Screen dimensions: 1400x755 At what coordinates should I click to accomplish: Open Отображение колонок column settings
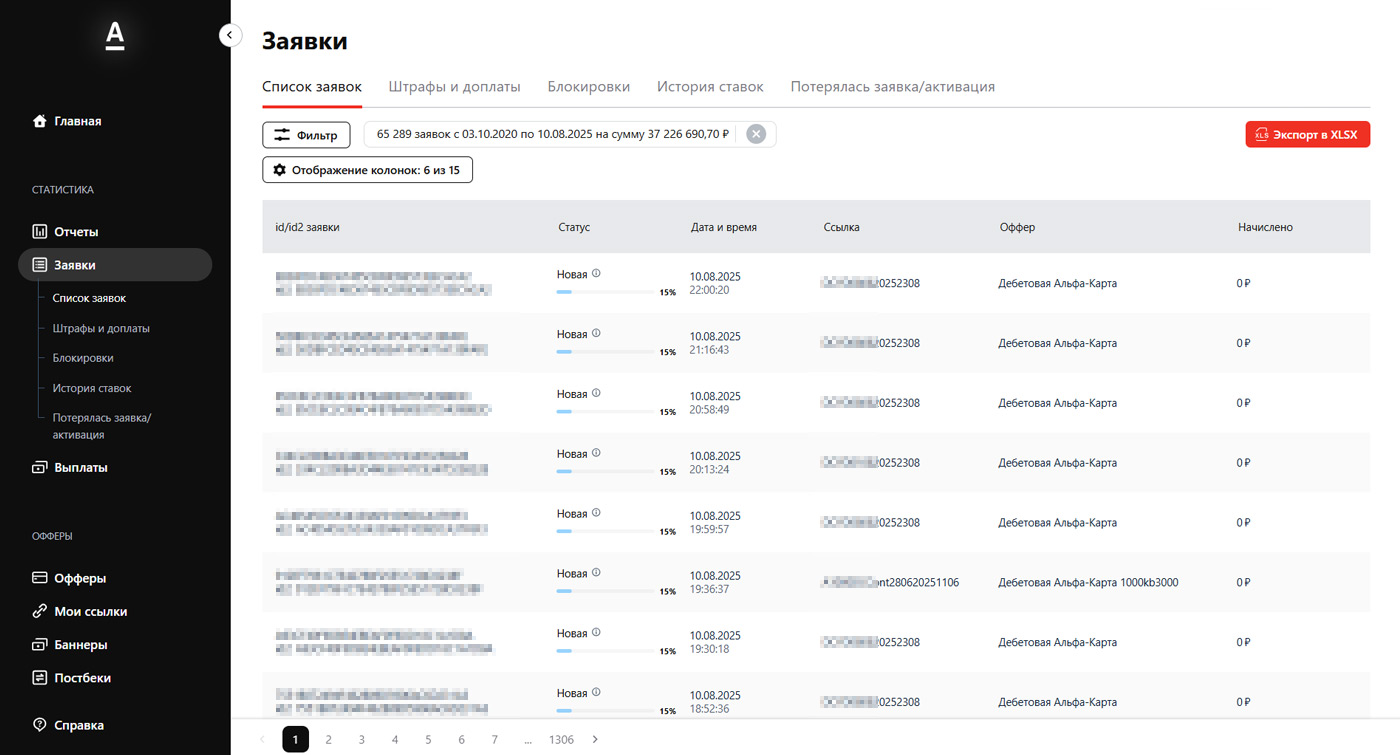tap(367, 170)
